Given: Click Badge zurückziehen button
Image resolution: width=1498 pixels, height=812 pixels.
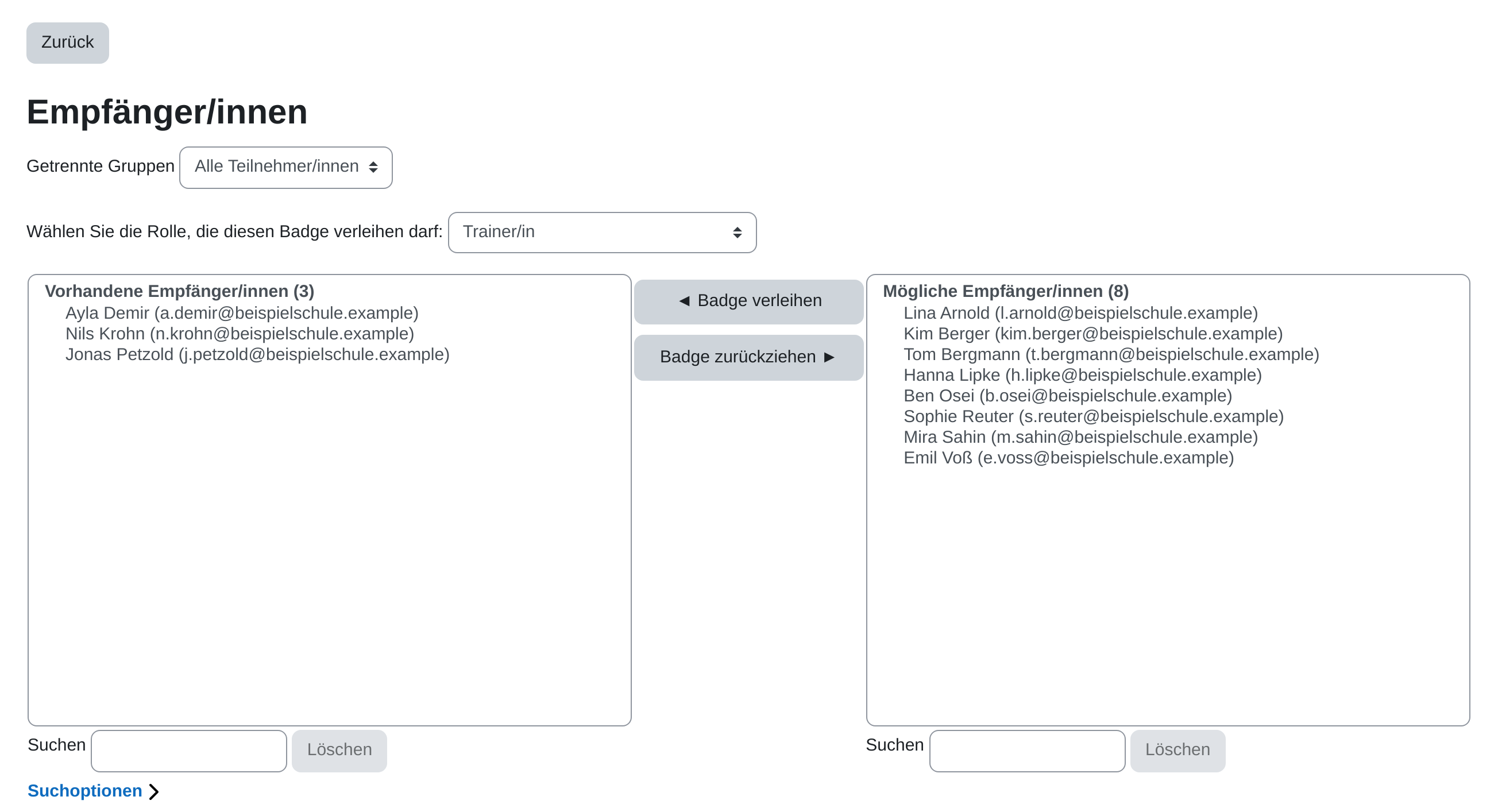Looking at the screenshot, I should click(x=748, y=357).
